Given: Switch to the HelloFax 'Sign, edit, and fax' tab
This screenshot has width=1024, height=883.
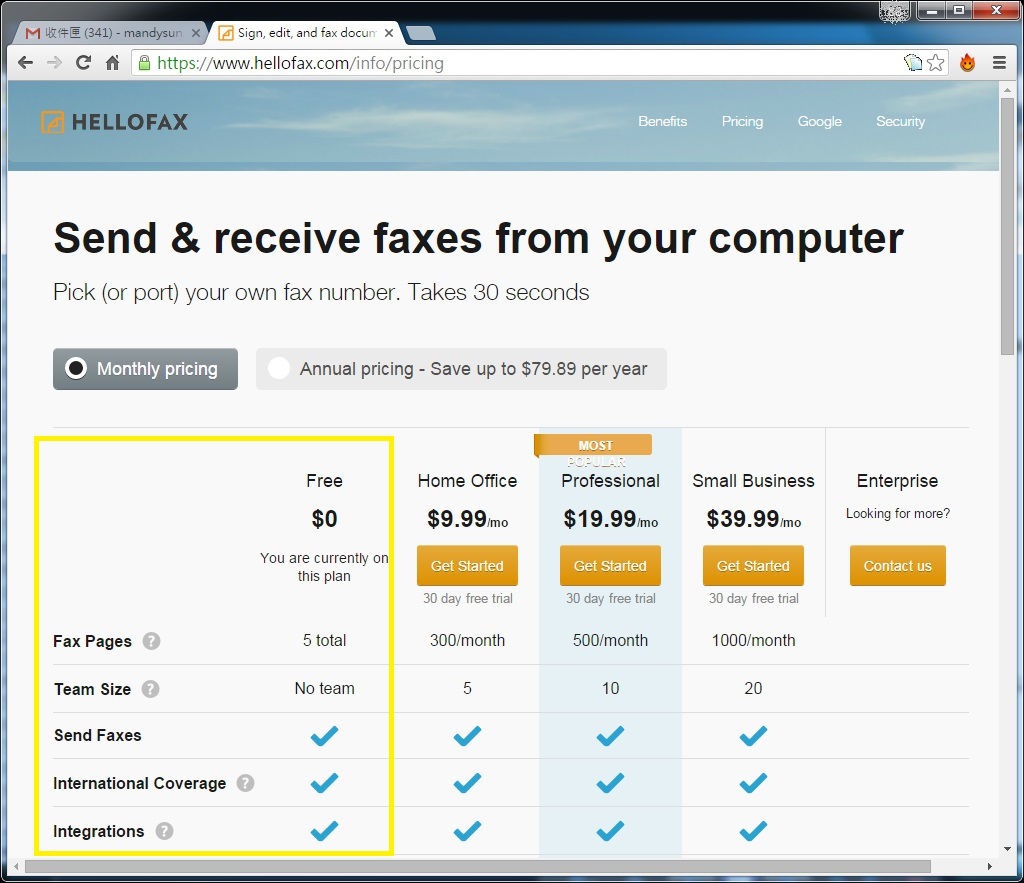Looking at the screenshot, I should coord(306,33).
